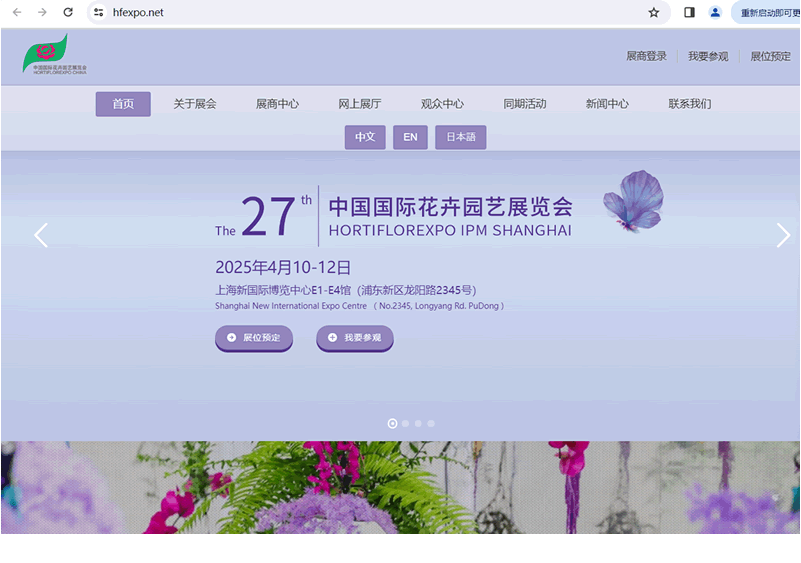The image size is (801, 563).
Task: Click the 我要参观 banner button
Action: (x=355, y=338)
